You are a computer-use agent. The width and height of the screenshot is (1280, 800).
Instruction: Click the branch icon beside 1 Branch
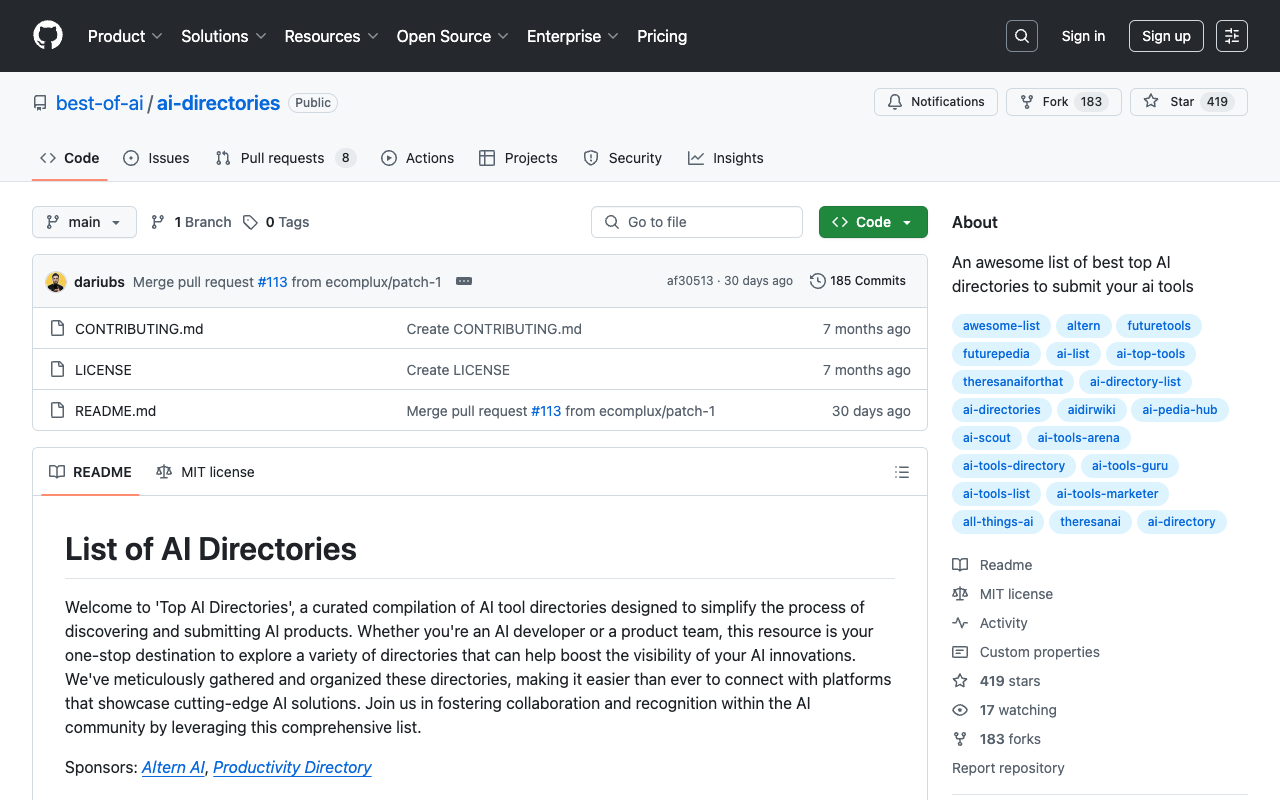click(x=158, y=222)
